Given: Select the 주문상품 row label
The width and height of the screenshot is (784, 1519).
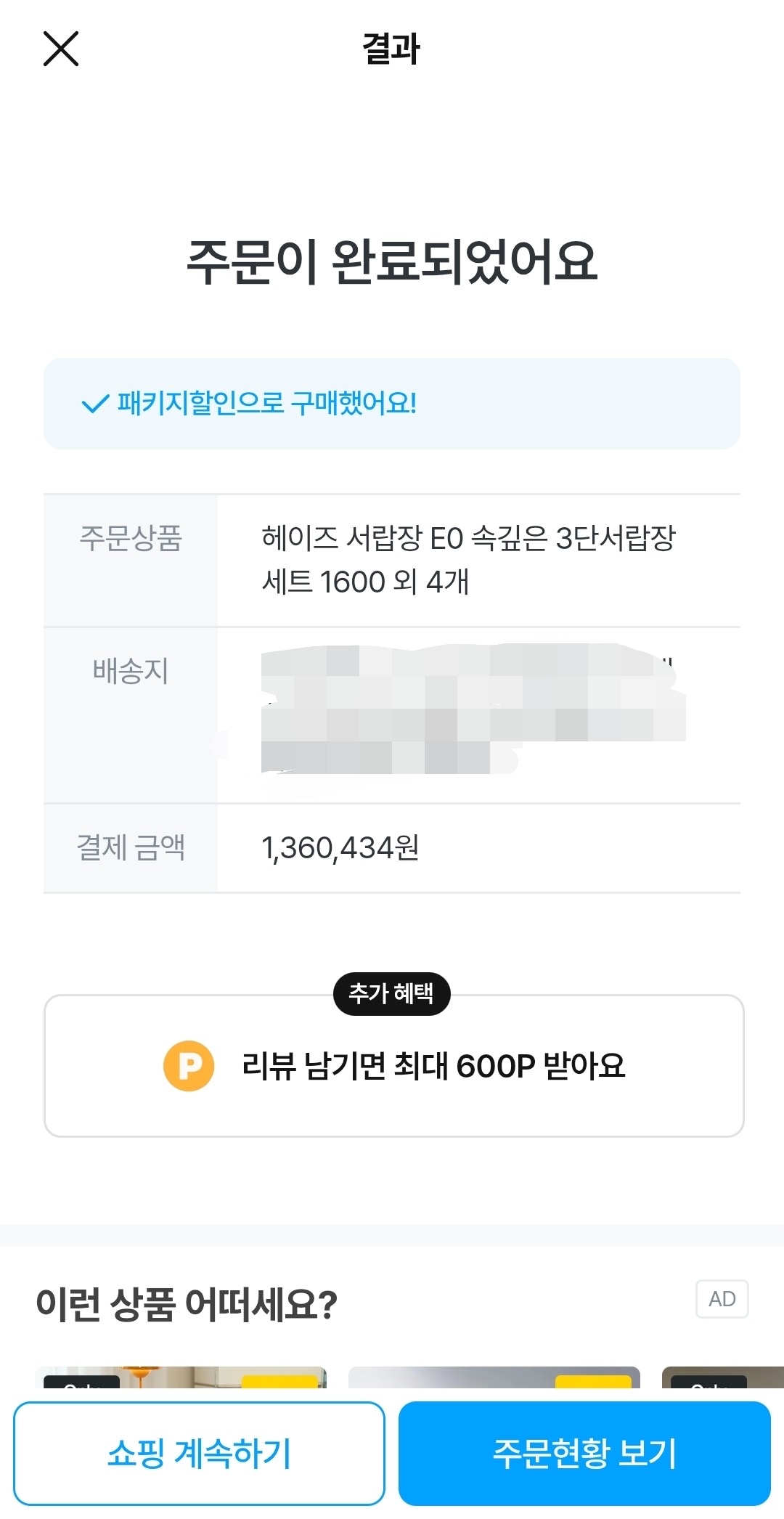Looking at the screenshot, I should tap(131, 539).
